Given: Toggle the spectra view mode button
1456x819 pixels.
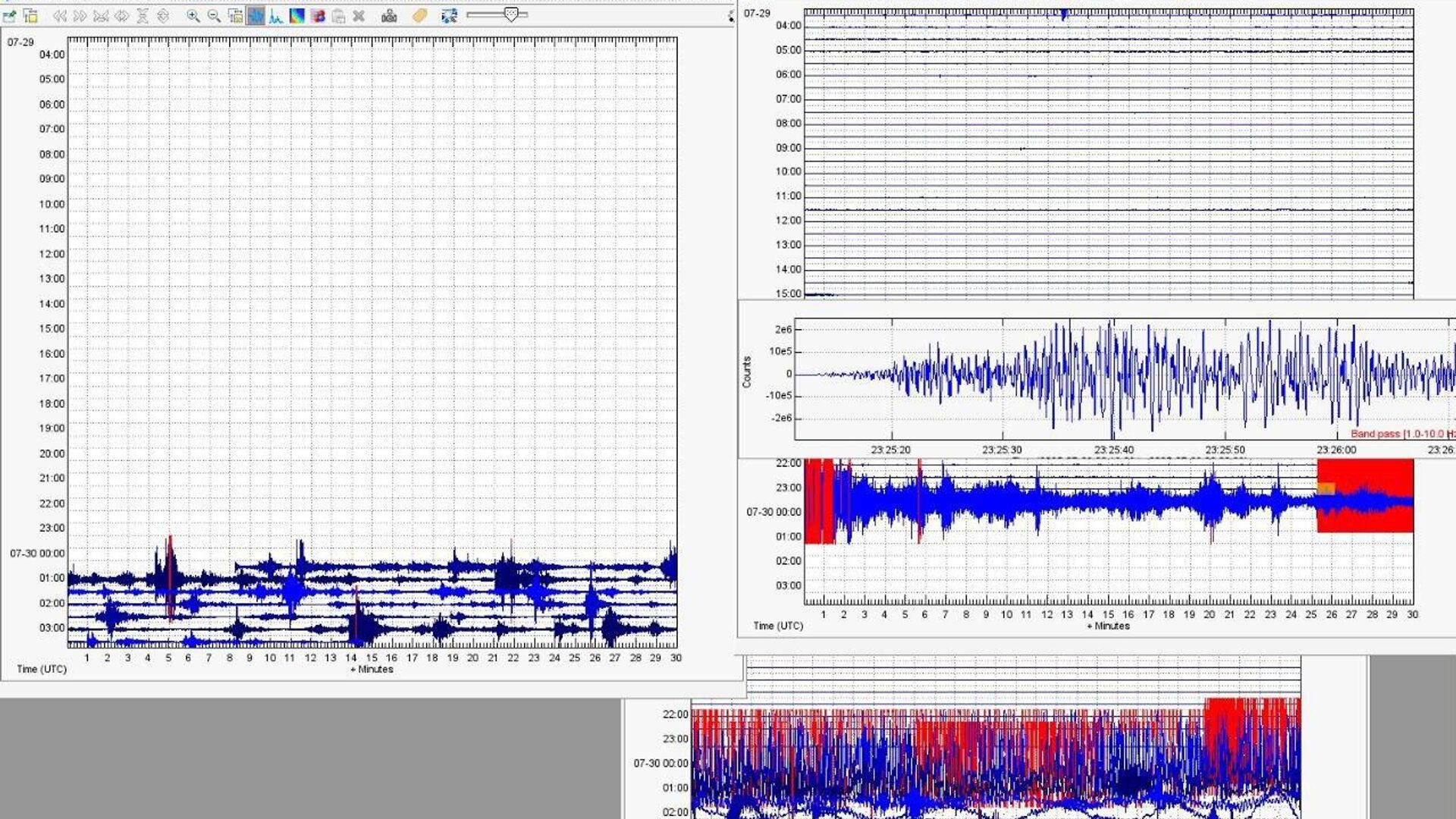Looking at the screenshot, I should coord(276,16).
